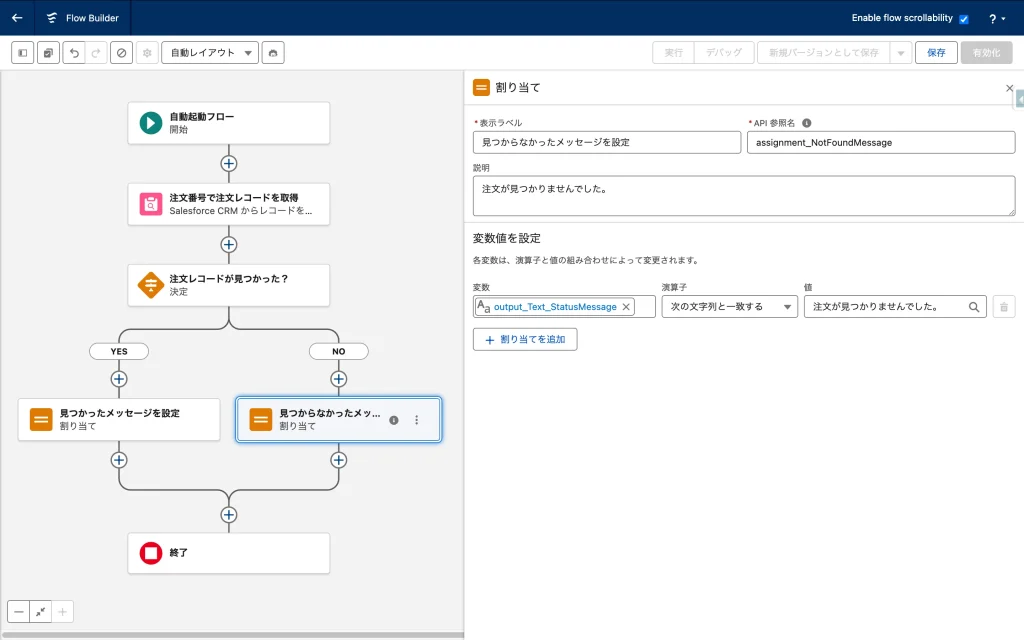1024x640 pixels.
Task: Click the search icon in 値 field
Action: (974, 308)
